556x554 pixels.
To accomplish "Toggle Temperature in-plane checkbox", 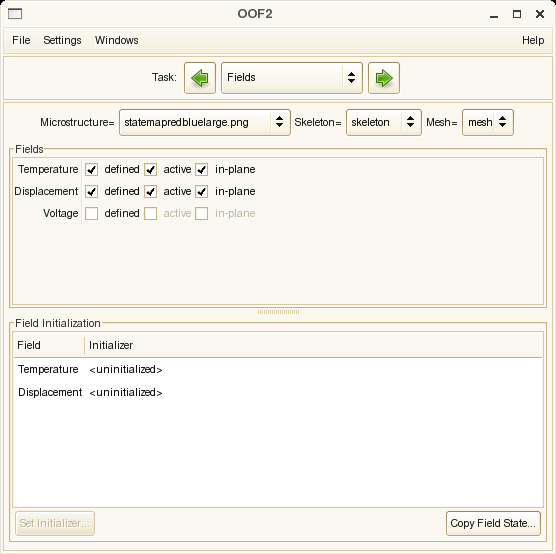I will [x=201, y=170].
